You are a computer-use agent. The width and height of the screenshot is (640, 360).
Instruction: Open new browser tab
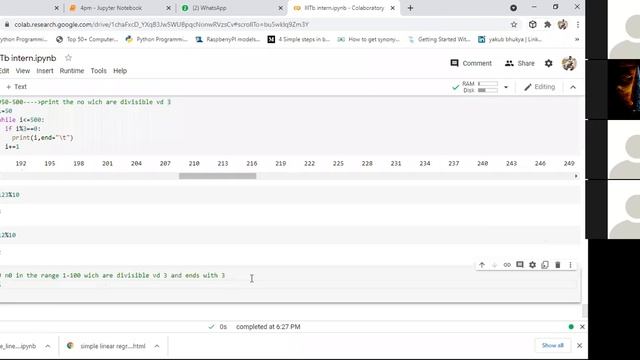point(410,8)
